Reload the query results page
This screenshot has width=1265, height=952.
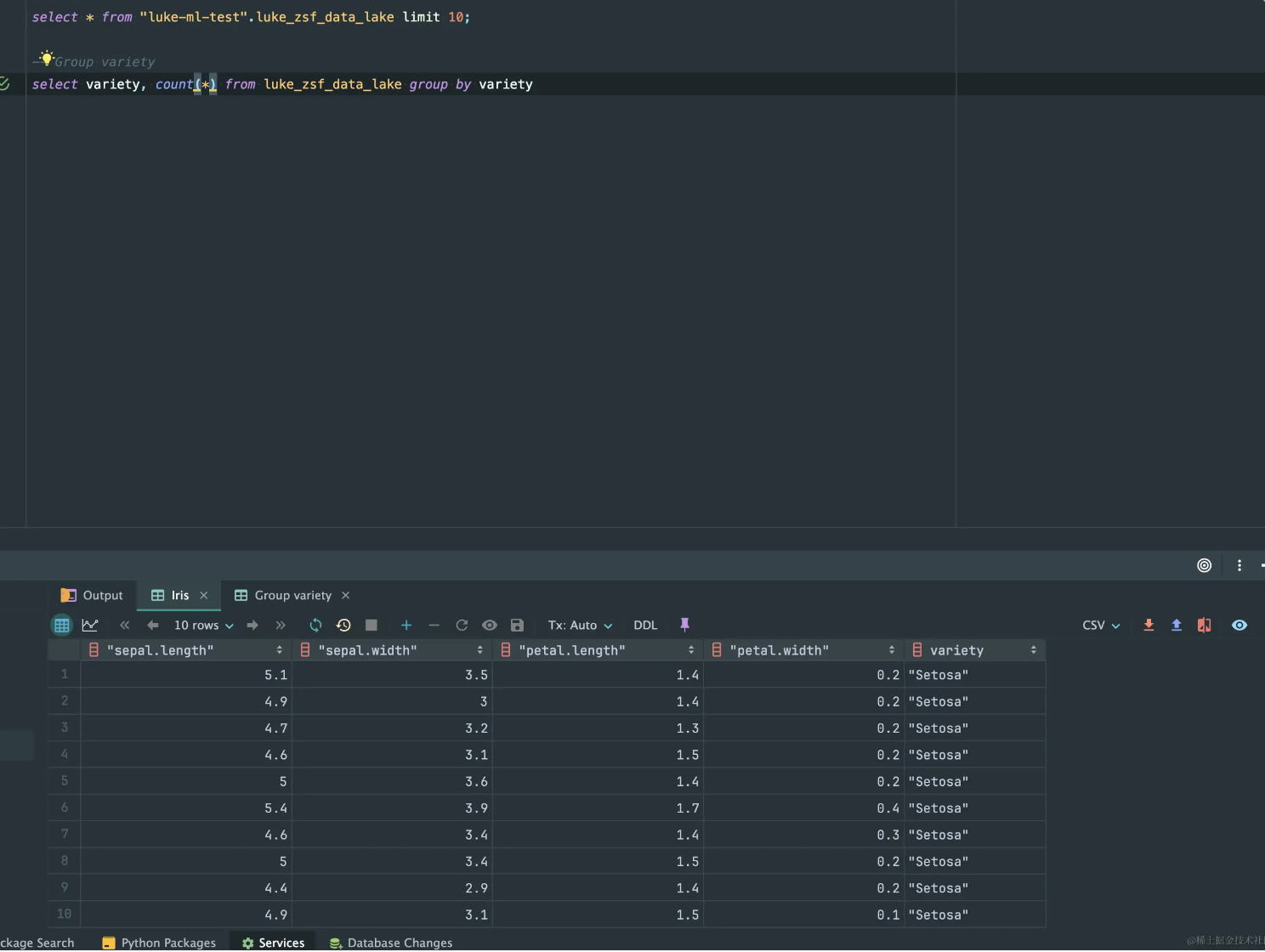(315, 626)
